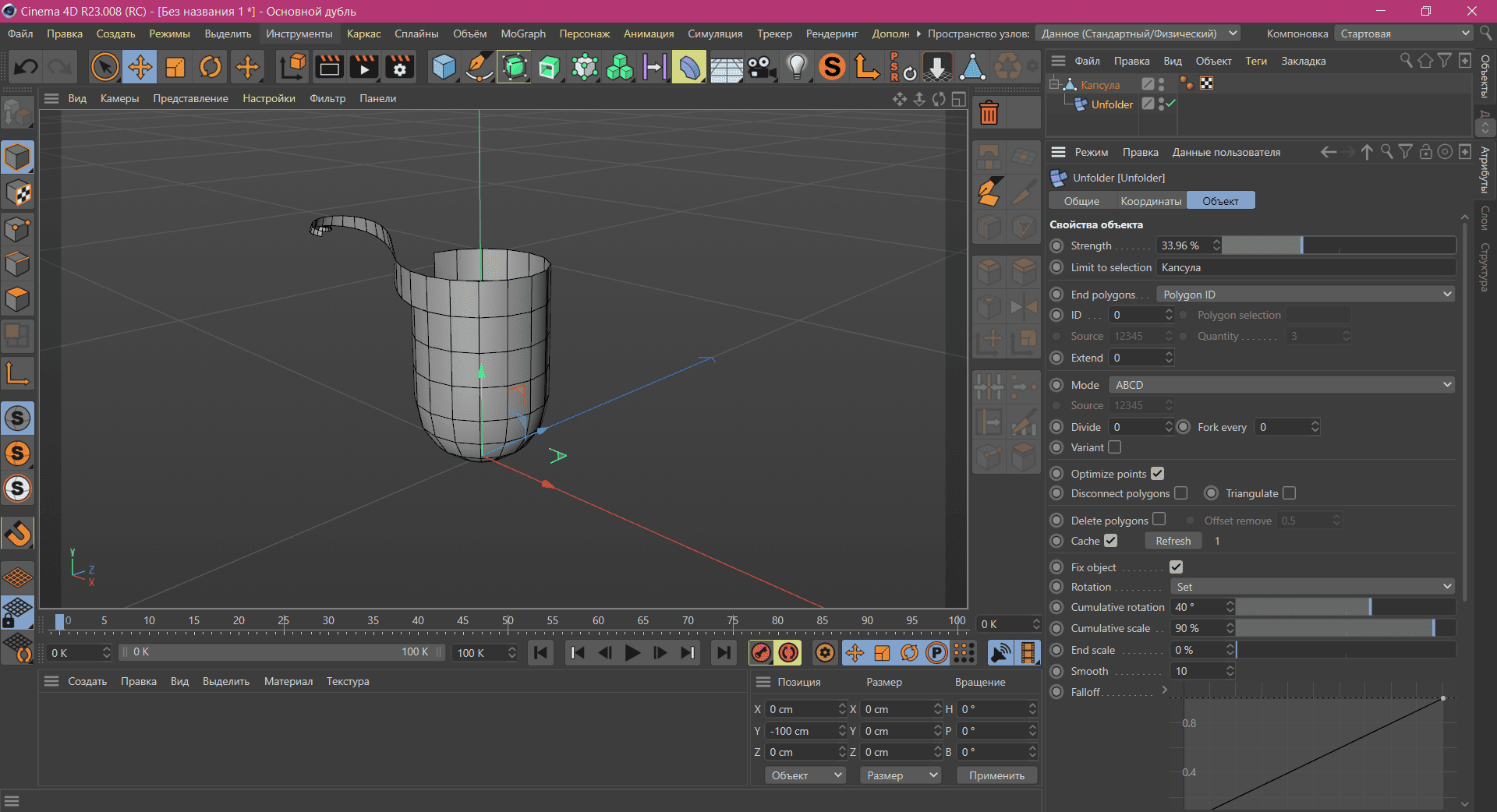Open Edit Render Settings icon

[400, 67]
